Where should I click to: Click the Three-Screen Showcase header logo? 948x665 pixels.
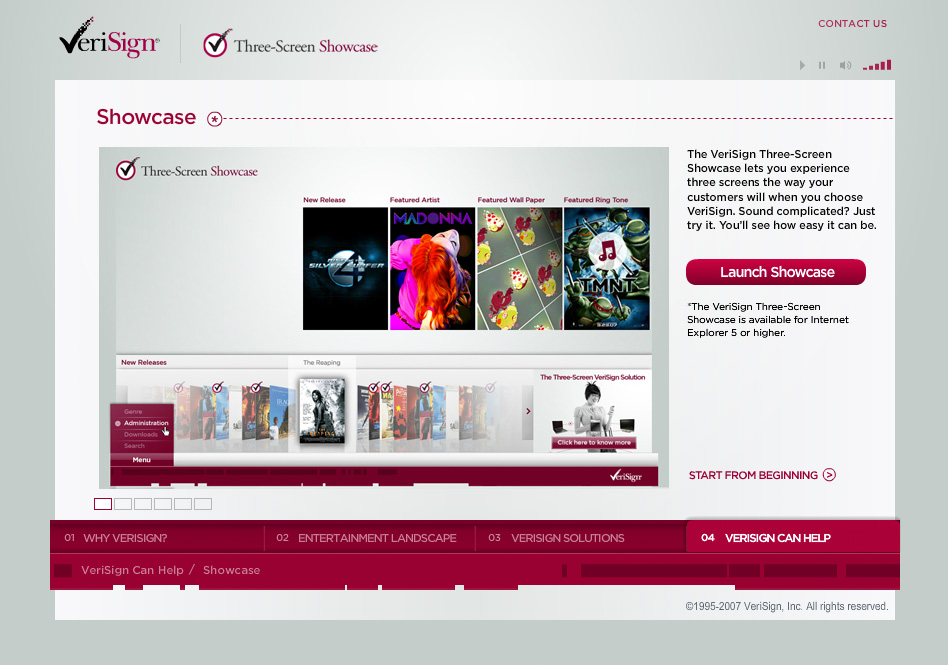click(x=290, y=44)
